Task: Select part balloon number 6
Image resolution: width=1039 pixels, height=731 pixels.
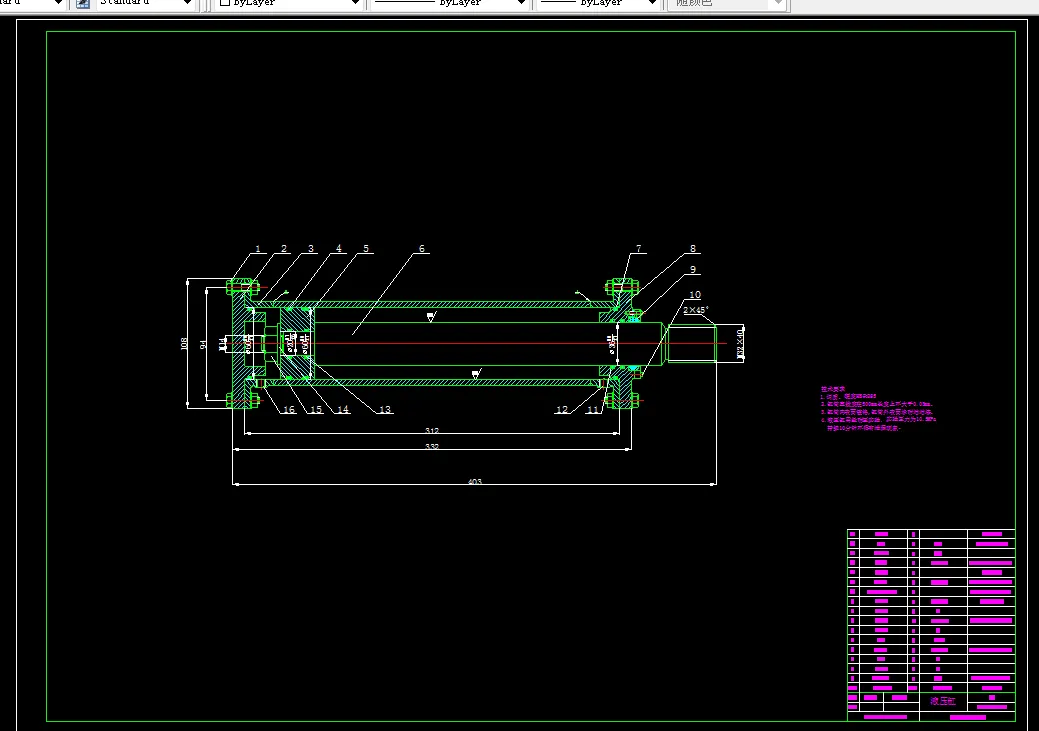Action: click(421, 249)
